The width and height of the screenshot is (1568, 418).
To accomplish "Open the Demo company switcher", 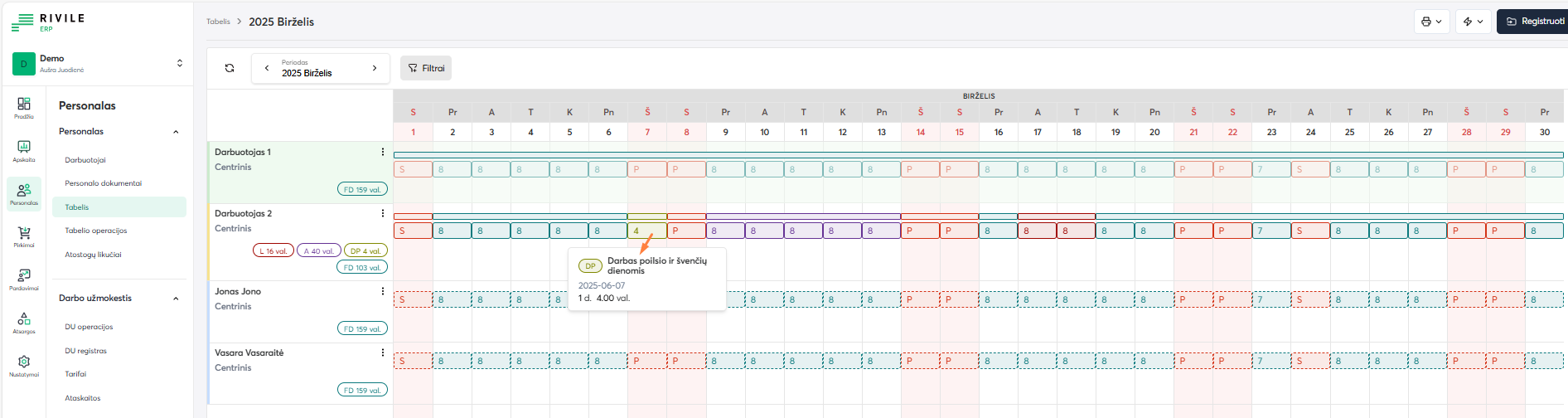I will [x=98, y=63].
